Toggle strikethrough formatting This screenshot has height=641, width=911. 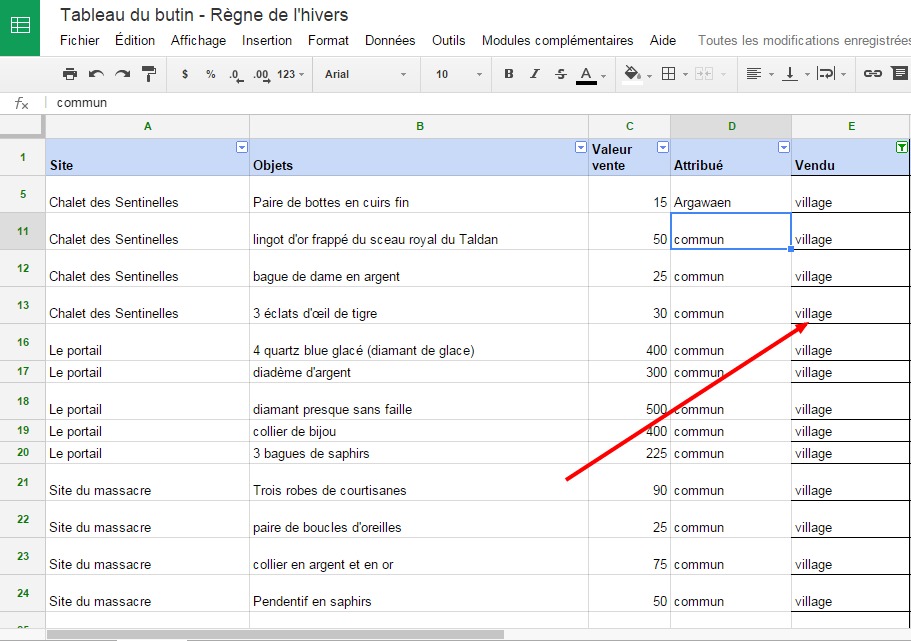pyautogui.click(x=560, y=74)
